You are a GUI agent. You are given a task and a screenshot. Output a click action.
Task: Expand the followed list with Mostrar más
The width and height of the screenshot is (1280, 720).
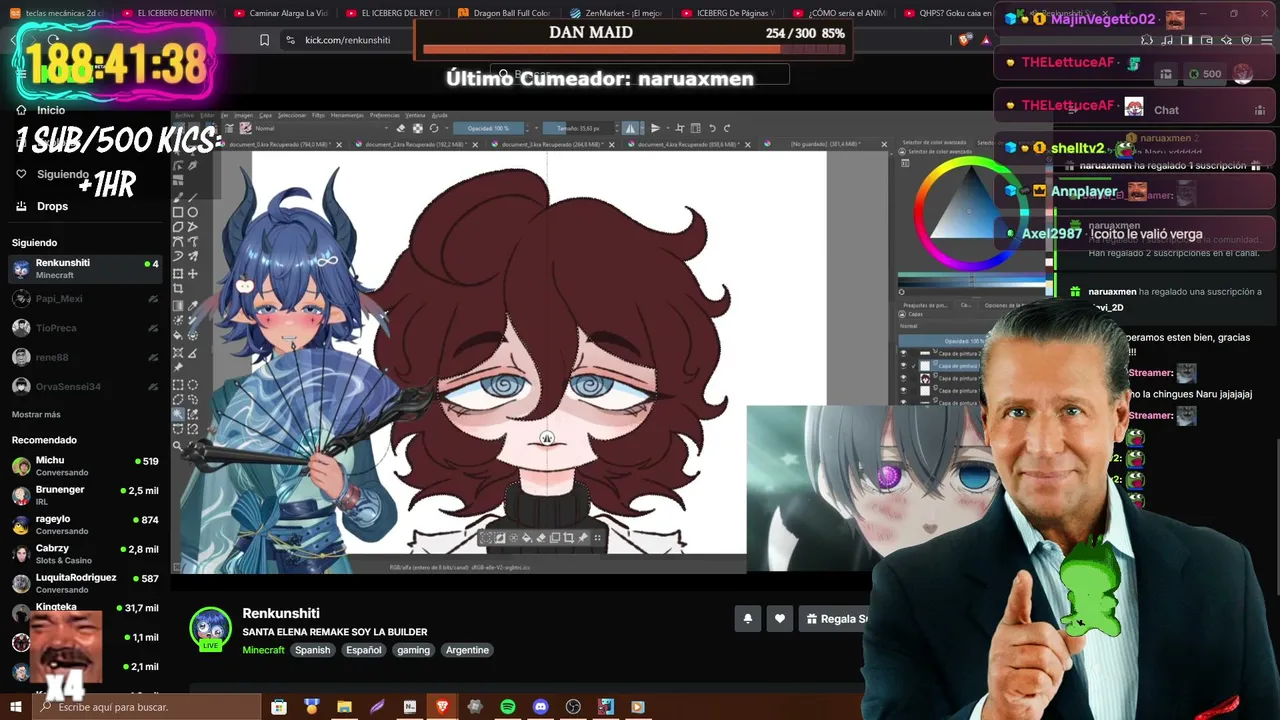coord(36,414)
